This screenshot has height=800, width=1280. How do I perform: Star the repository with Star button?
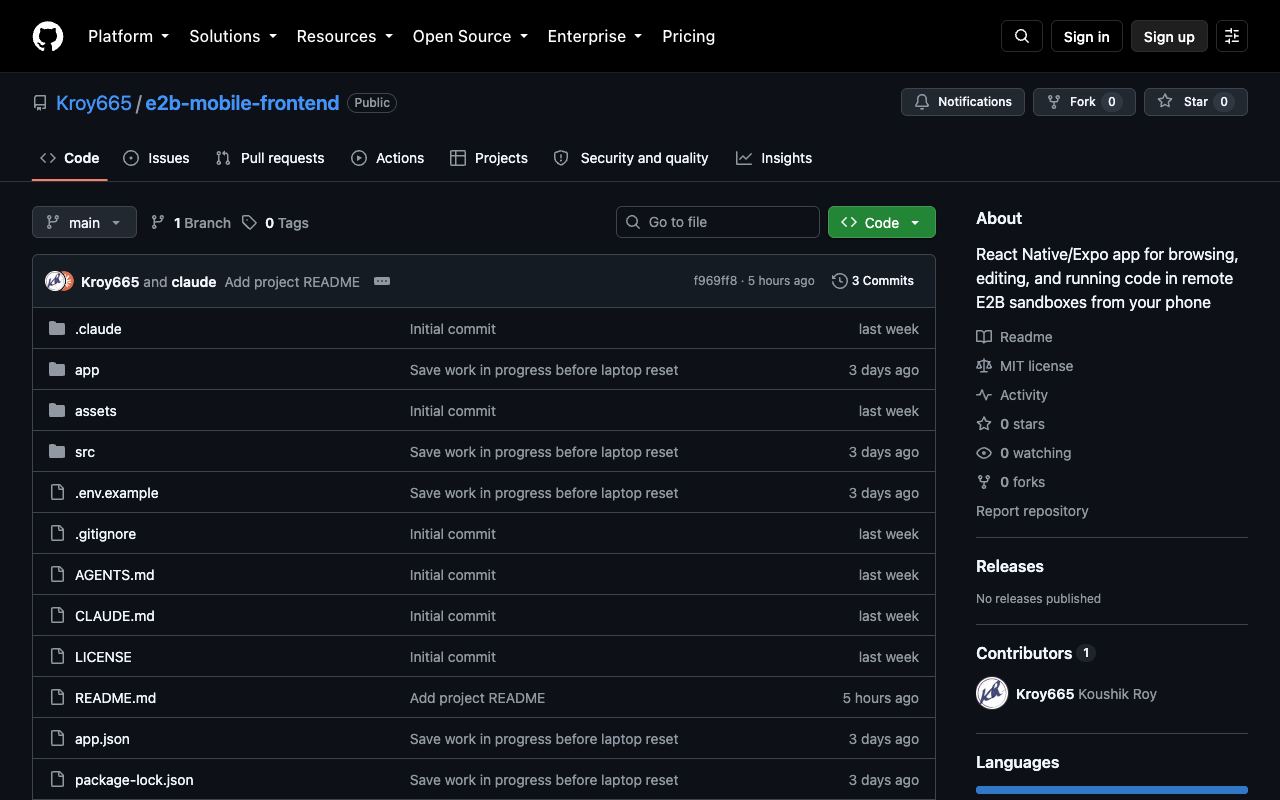(x=1196, y=102)
